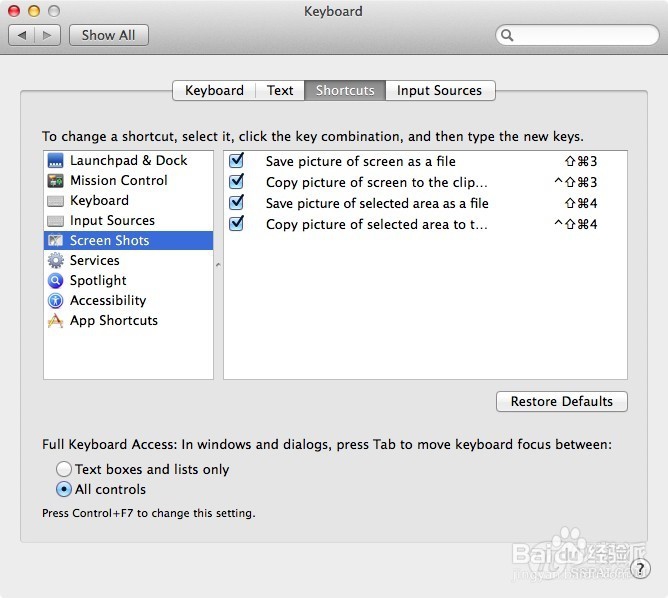Select 'Save picture of selected area as a file' row
The image size is (668, 598).
point(425,203)
